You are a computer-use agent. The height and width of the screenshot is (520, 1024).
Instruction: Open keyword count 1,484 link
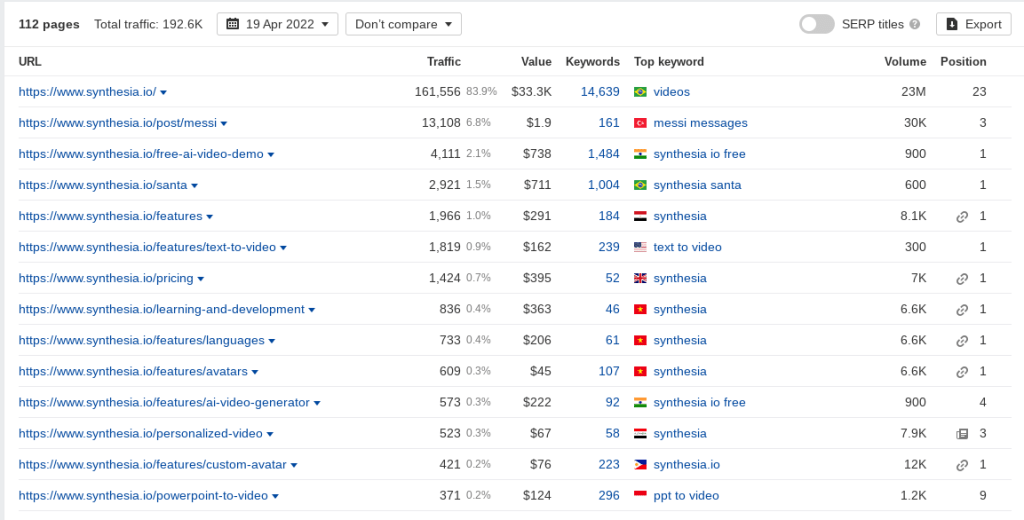point(603,154)
